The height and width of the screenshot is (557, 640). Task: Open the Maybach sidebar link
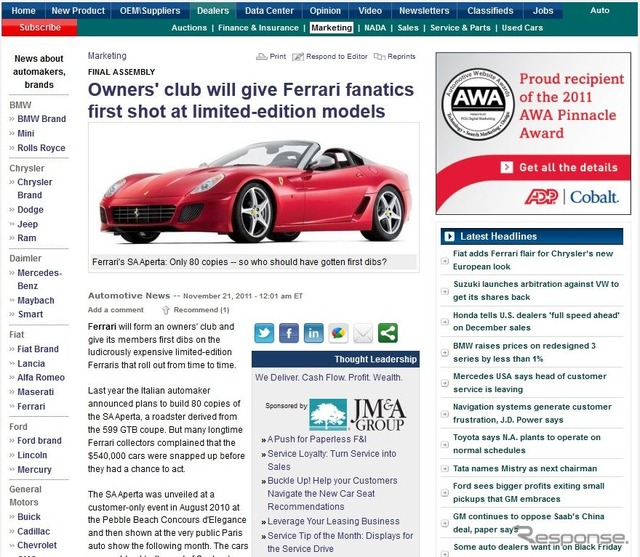click(36, 300)
